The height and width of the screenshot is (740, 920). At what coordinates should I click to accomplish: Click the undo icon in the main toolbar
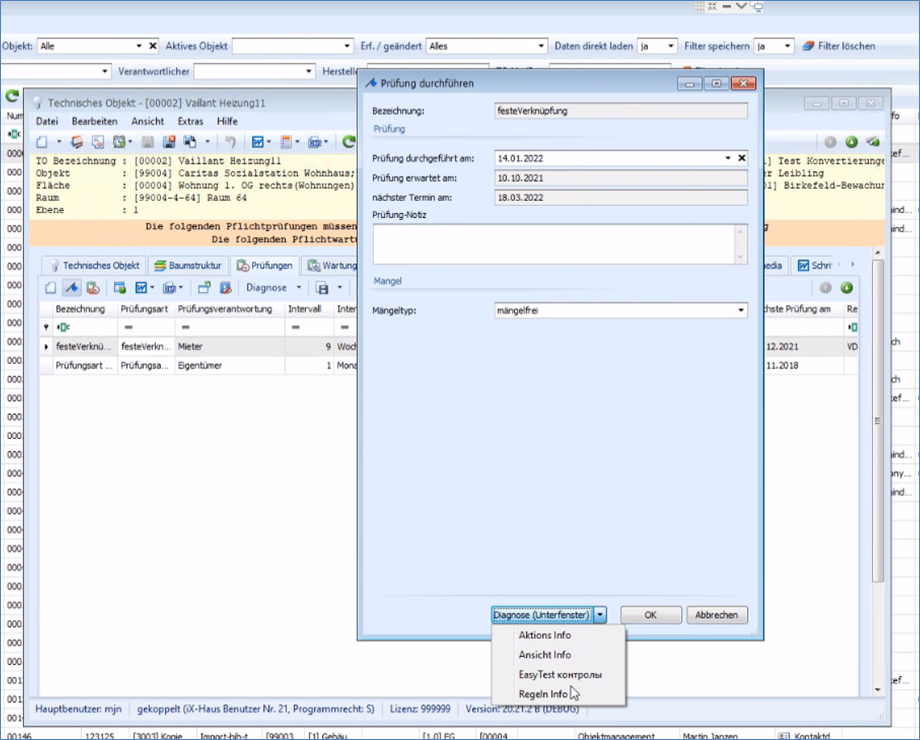click(x=231, y=143)
